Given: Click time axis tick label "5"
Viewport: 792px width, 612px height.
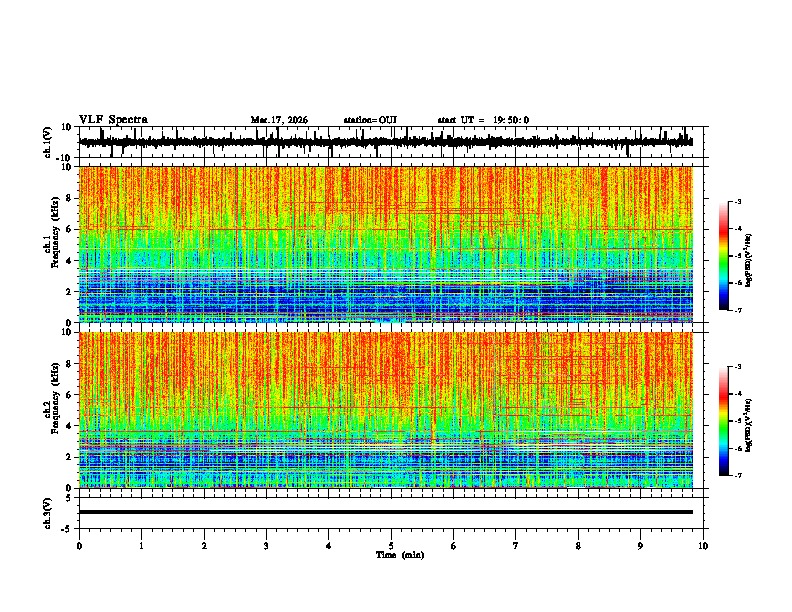Looking at the screenshot, I should 391,546.
